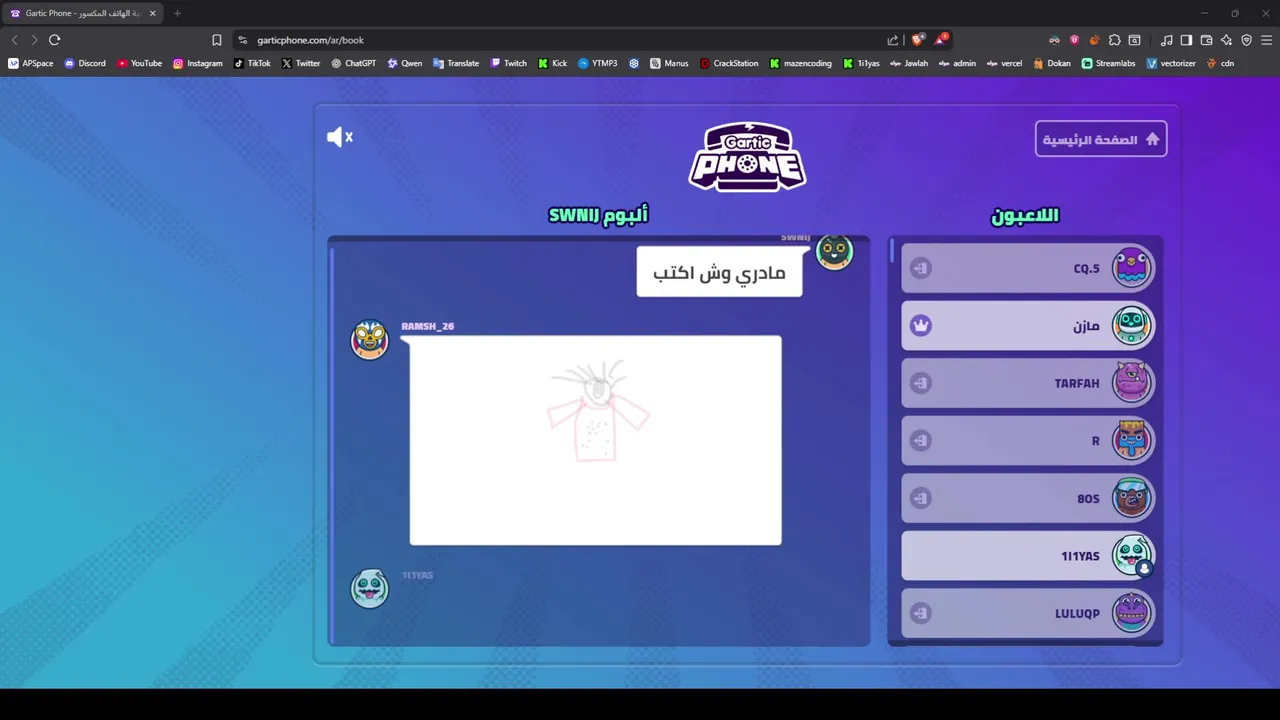
Task: Open Brave Wallet icon
Action: pyautogui.click(x=1206, y=40)
